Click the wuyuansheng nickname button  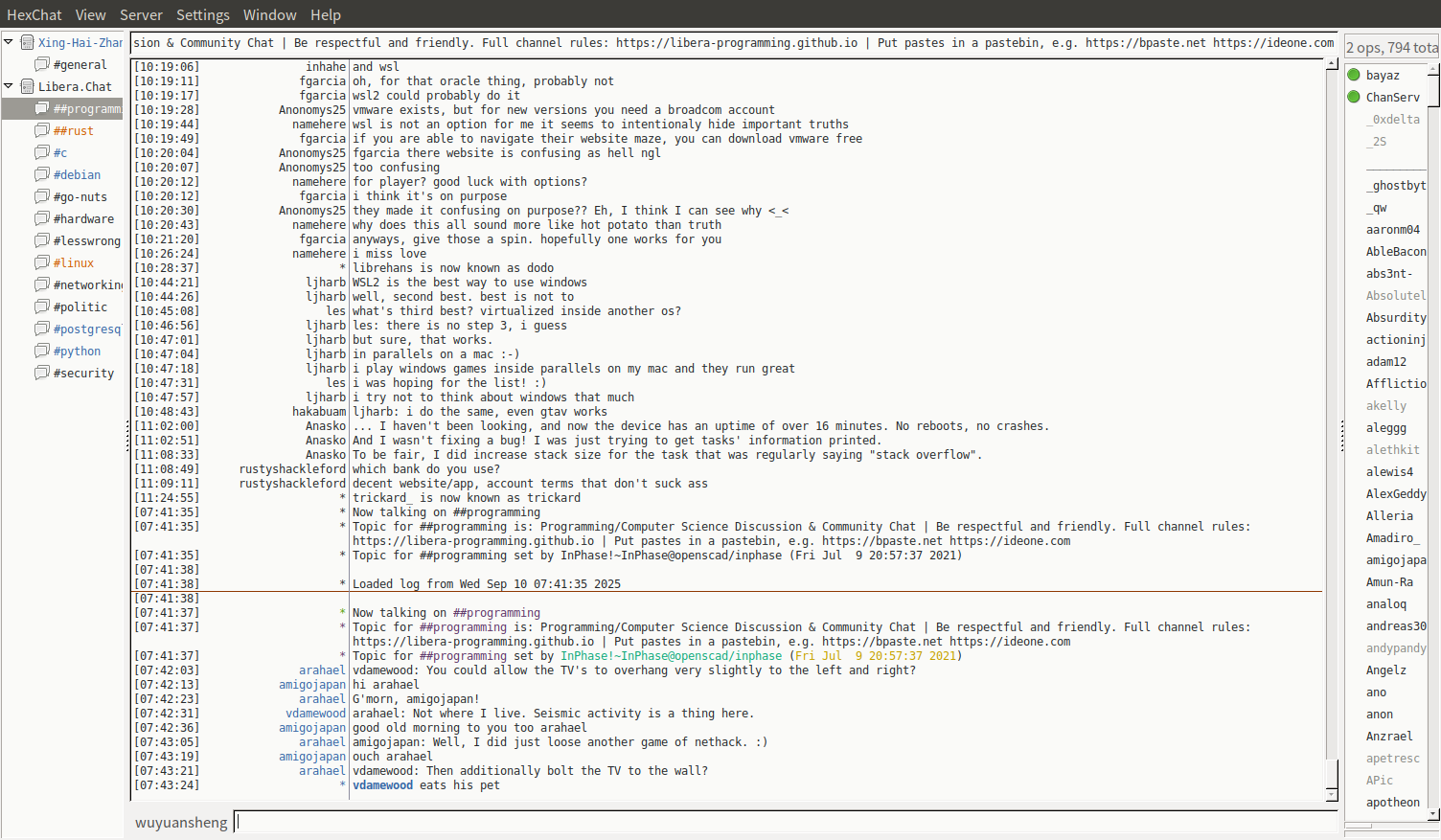pyautogui.click(x=181, y=822)
